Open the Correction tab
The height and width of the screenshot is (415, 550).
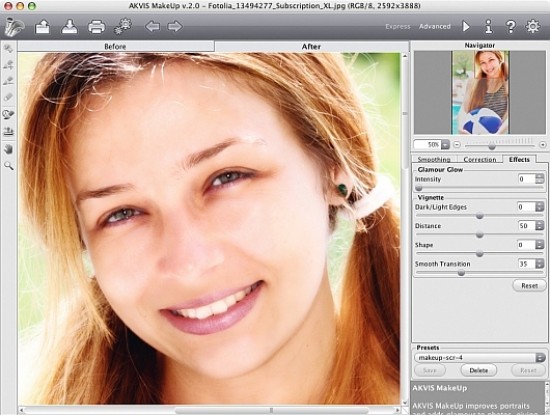click(x=479, y=159)
